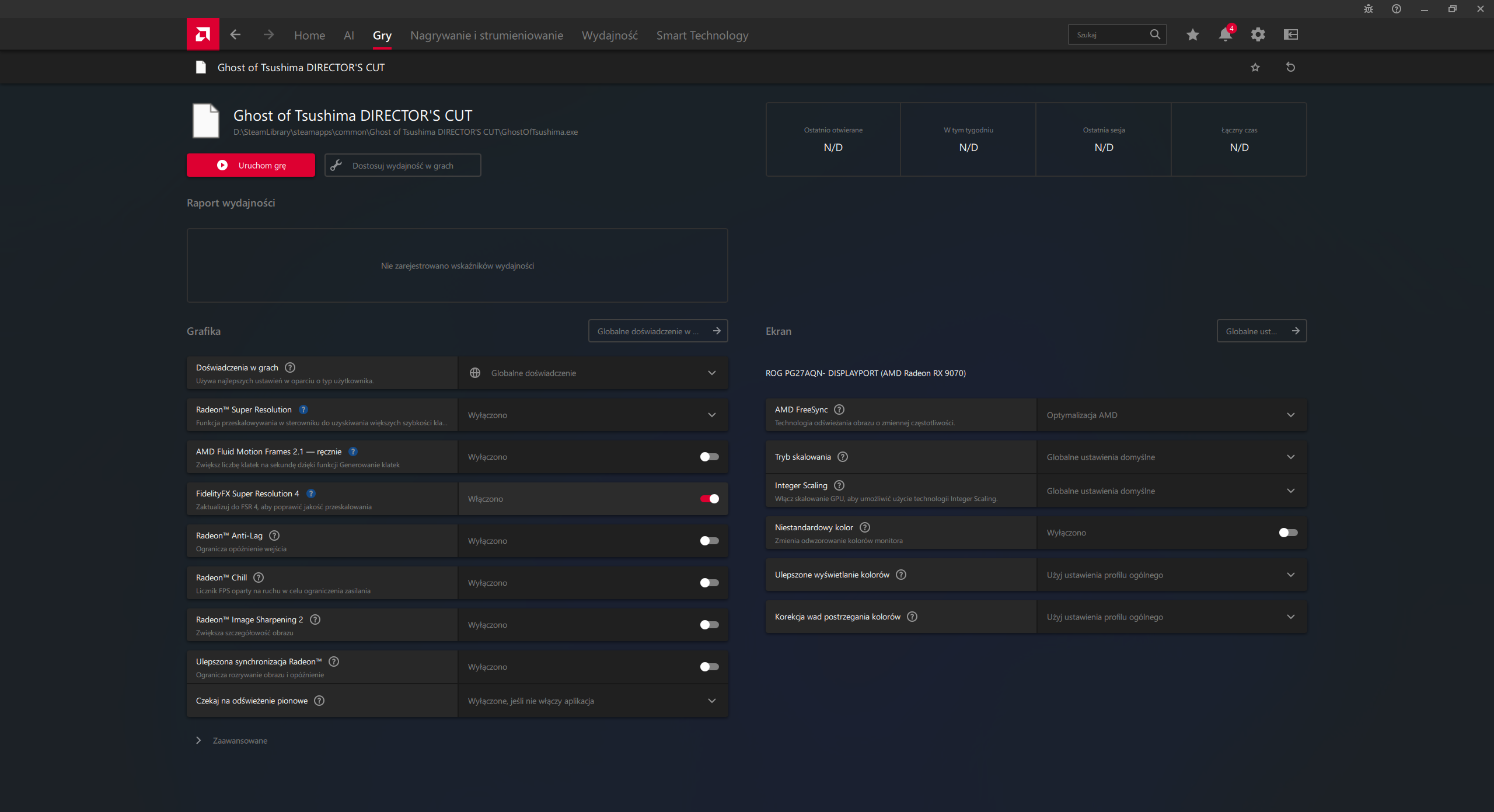Enable Radeon Image Sharpening 2 toggle
The height and width of the screenshot is (812, 1494).
point(710,625)
